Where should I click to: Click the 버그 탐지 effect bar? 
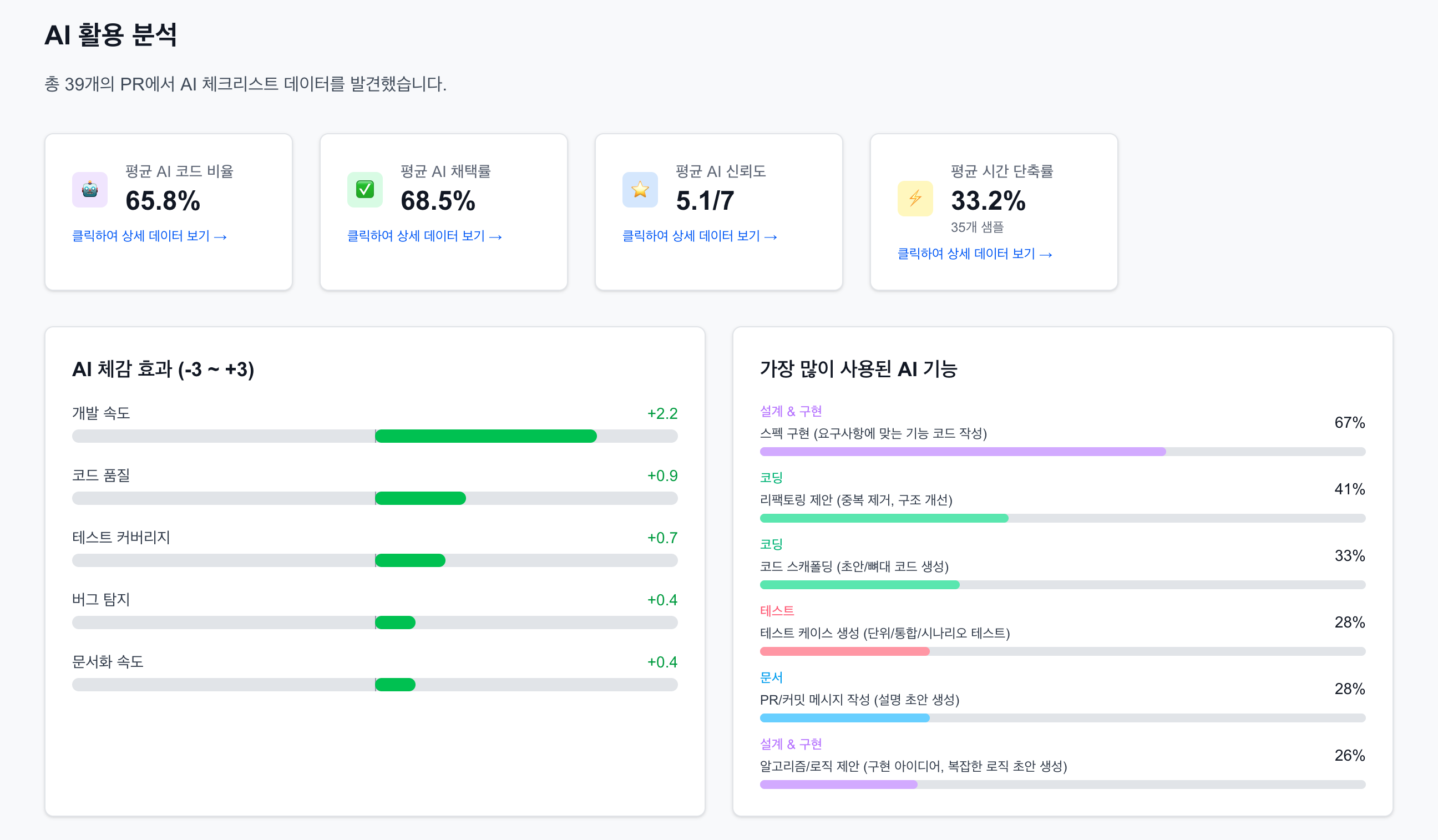point(395,623)
